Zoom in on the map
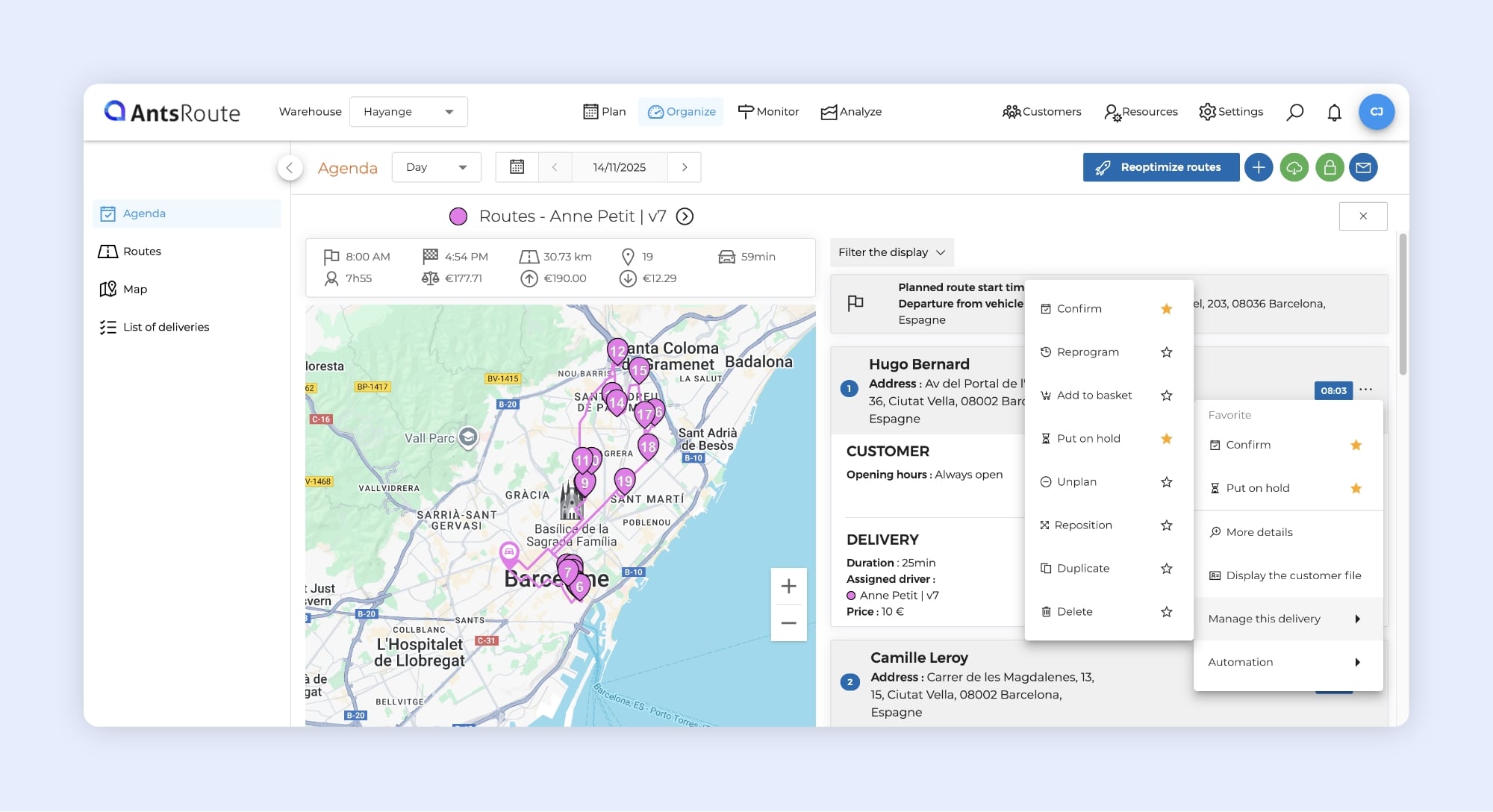Screen dimensions: 1493x812 click(x=788, y=587)
